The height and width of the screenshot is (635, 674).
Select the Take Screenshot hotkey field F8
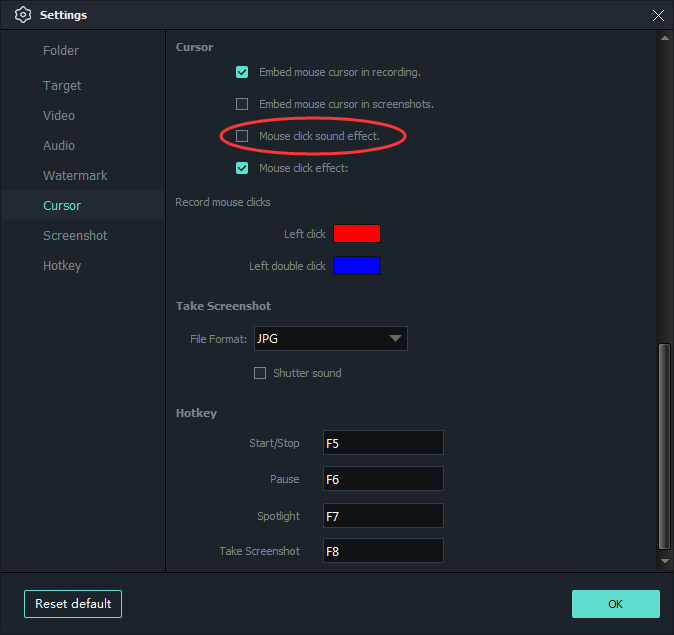pos(383,551)
